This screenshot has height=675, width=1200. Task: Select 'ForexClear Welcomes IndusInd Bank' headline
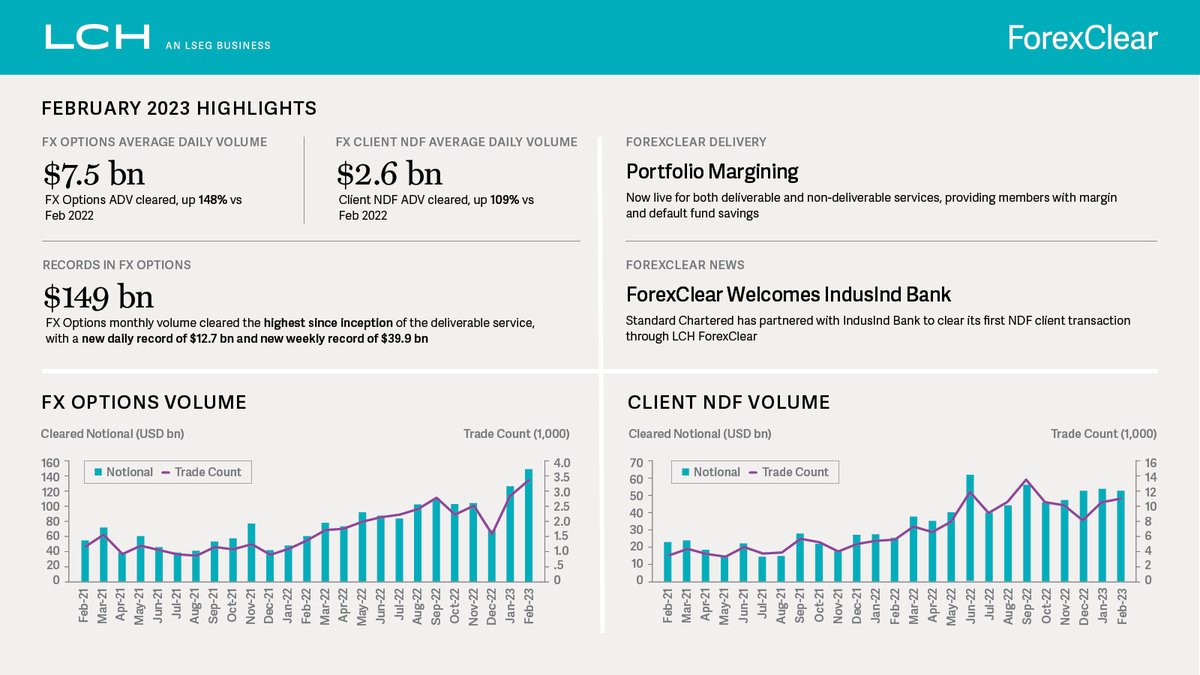[x=788, y=295]
